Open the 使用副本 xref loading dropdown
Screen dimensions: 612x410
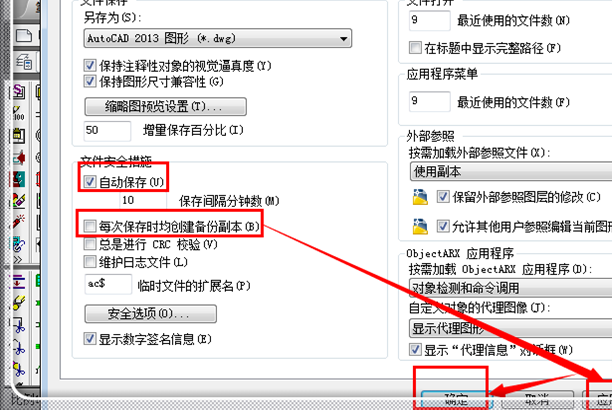click(511, 171)
